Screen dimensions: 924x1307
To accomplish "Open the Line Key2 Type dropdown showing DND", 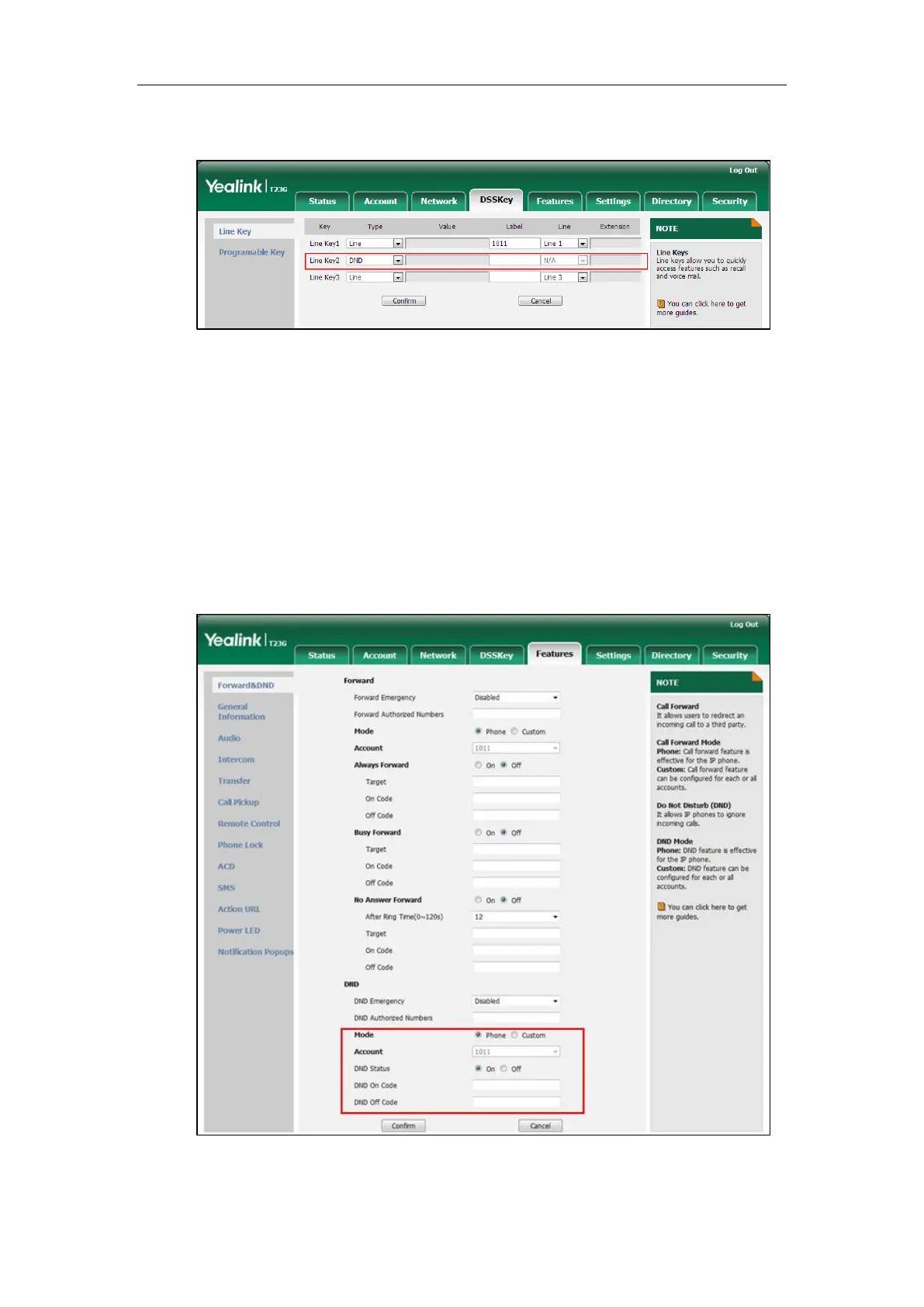I will click(375, 261).
